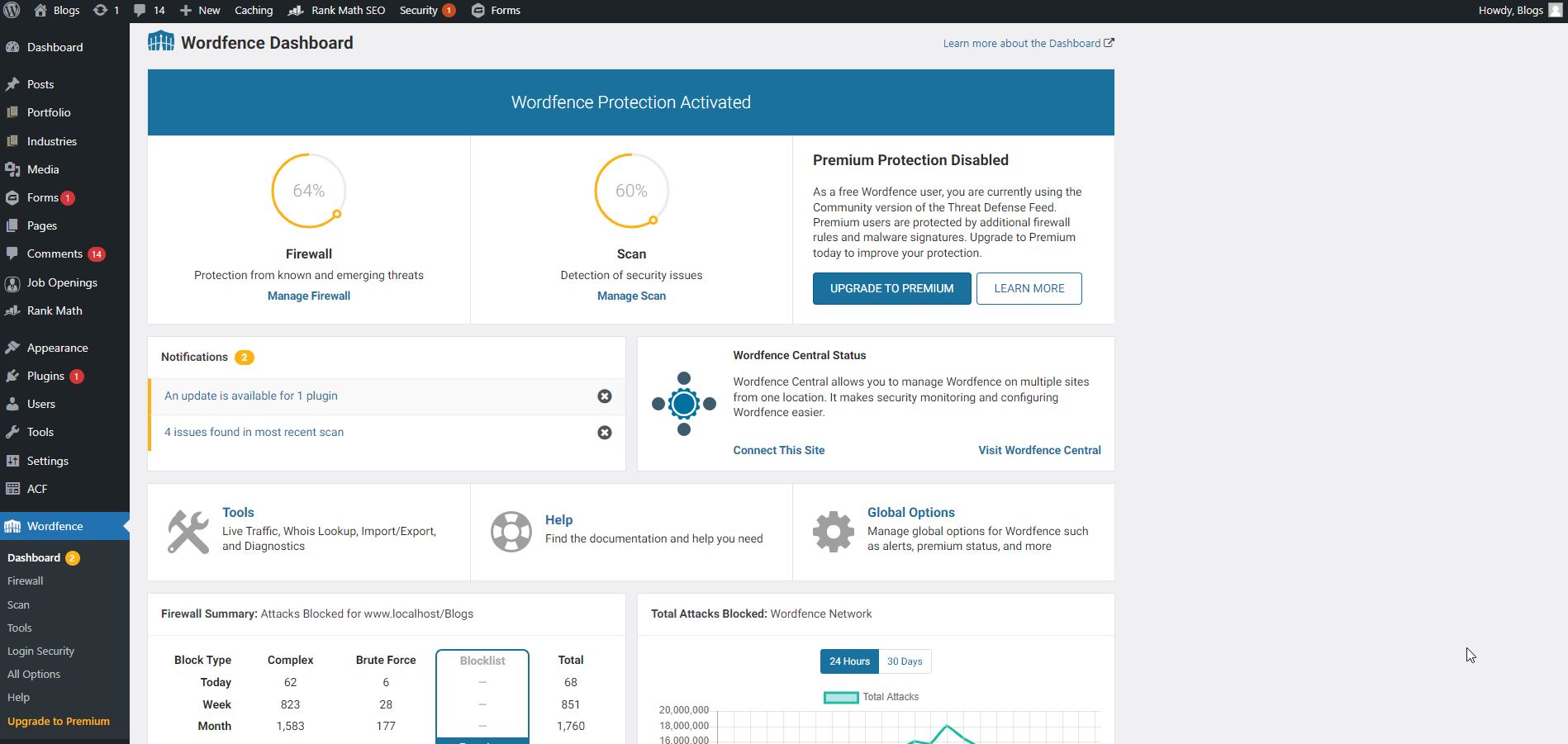The image size is (1568, 744).
Task: Click the Wordfence logo beside page title
Action: coord(161,41)
